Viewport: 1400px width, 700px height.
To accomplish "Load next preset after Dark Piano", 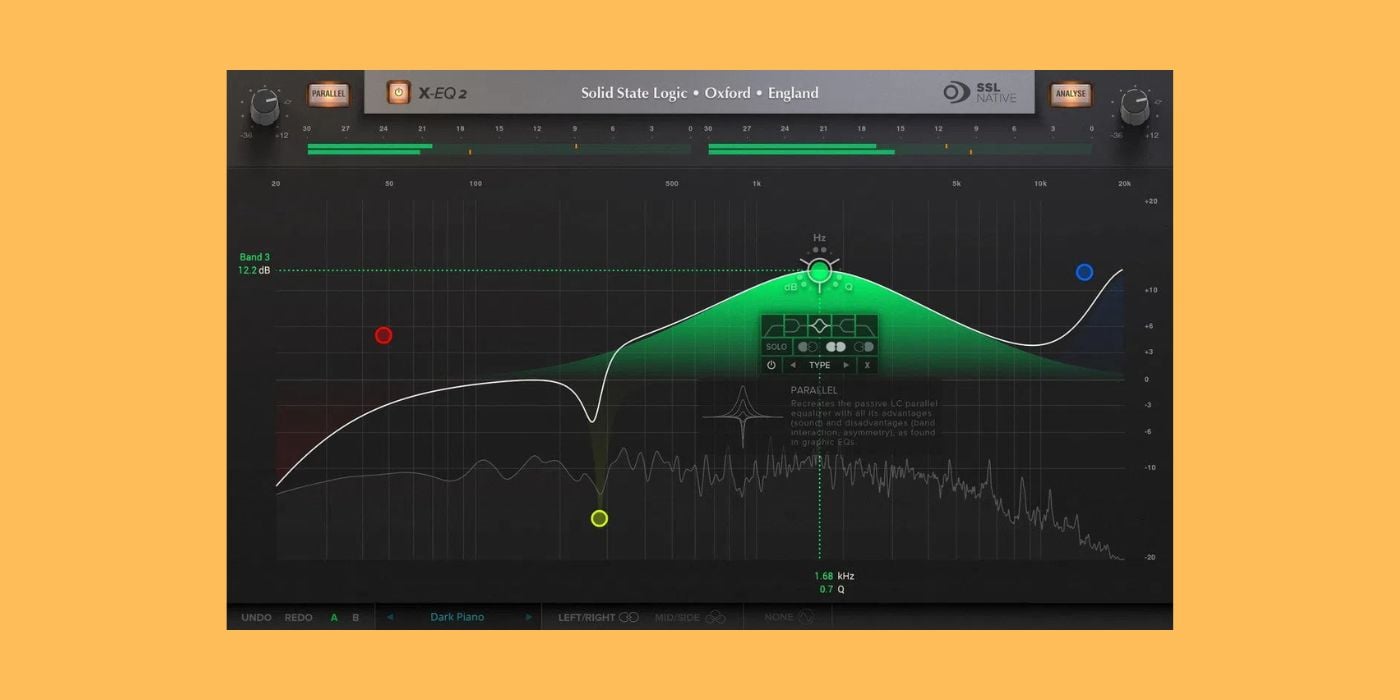I will (529, 617).
